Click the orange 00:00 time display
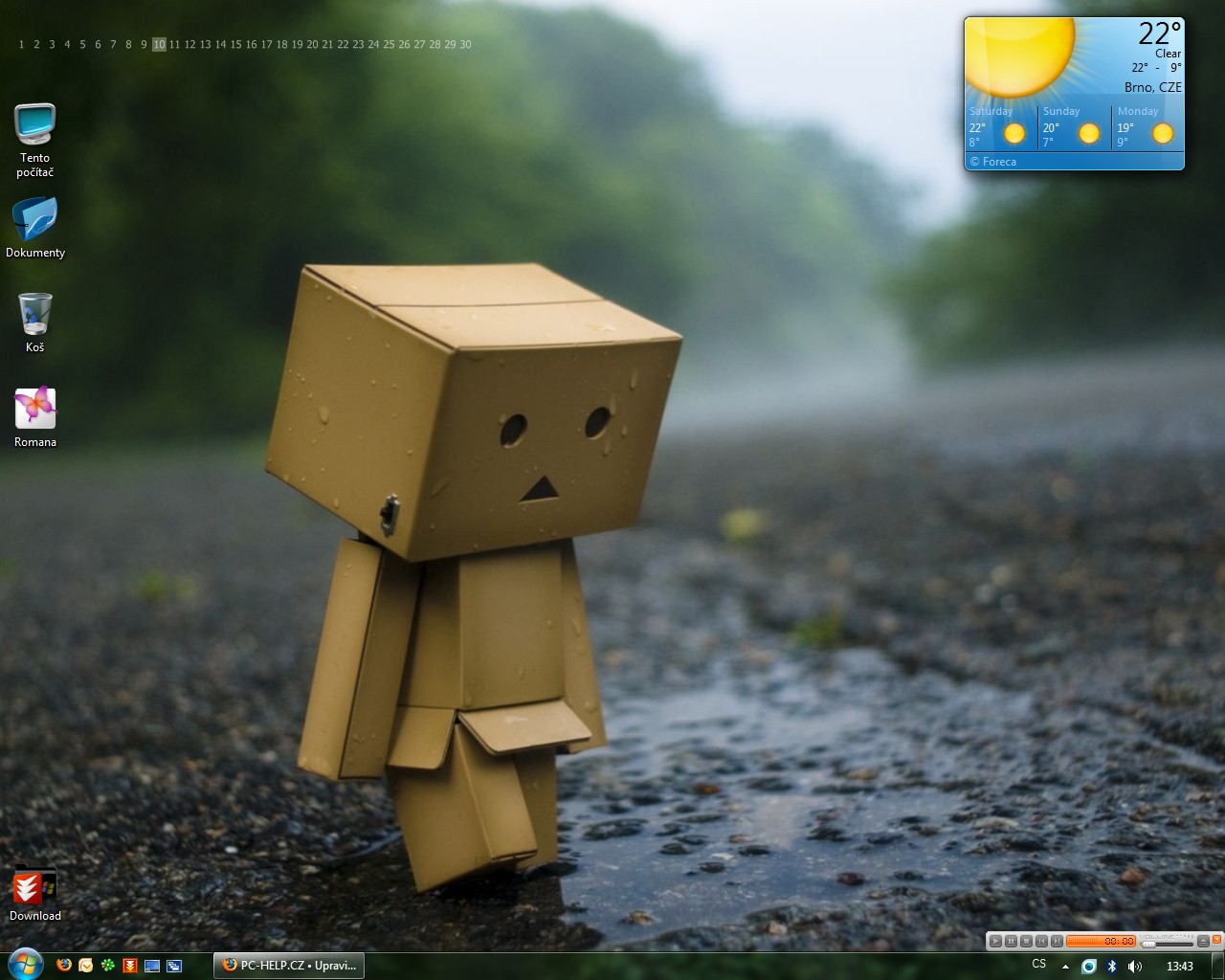The height and width of the screenshot is (980, 1225). (x=1101, y=941)
